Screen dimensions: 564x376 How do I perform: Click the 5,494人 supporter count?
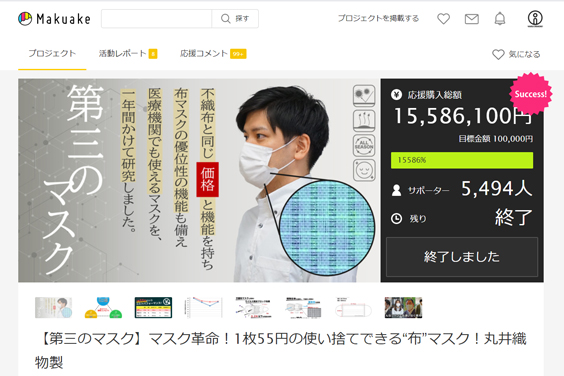coord(496,189)
